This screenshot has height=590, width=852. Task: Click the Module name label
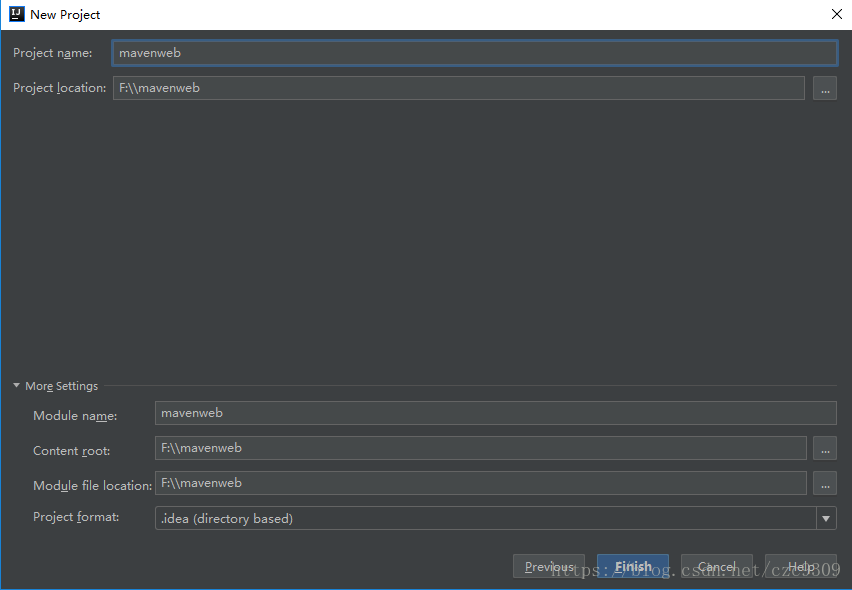click(75, 416)
